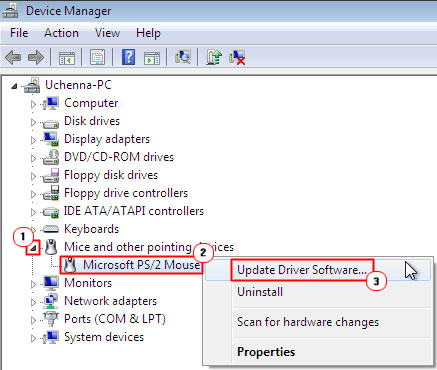Expand the Floppy drive controllers arrow

33,194
